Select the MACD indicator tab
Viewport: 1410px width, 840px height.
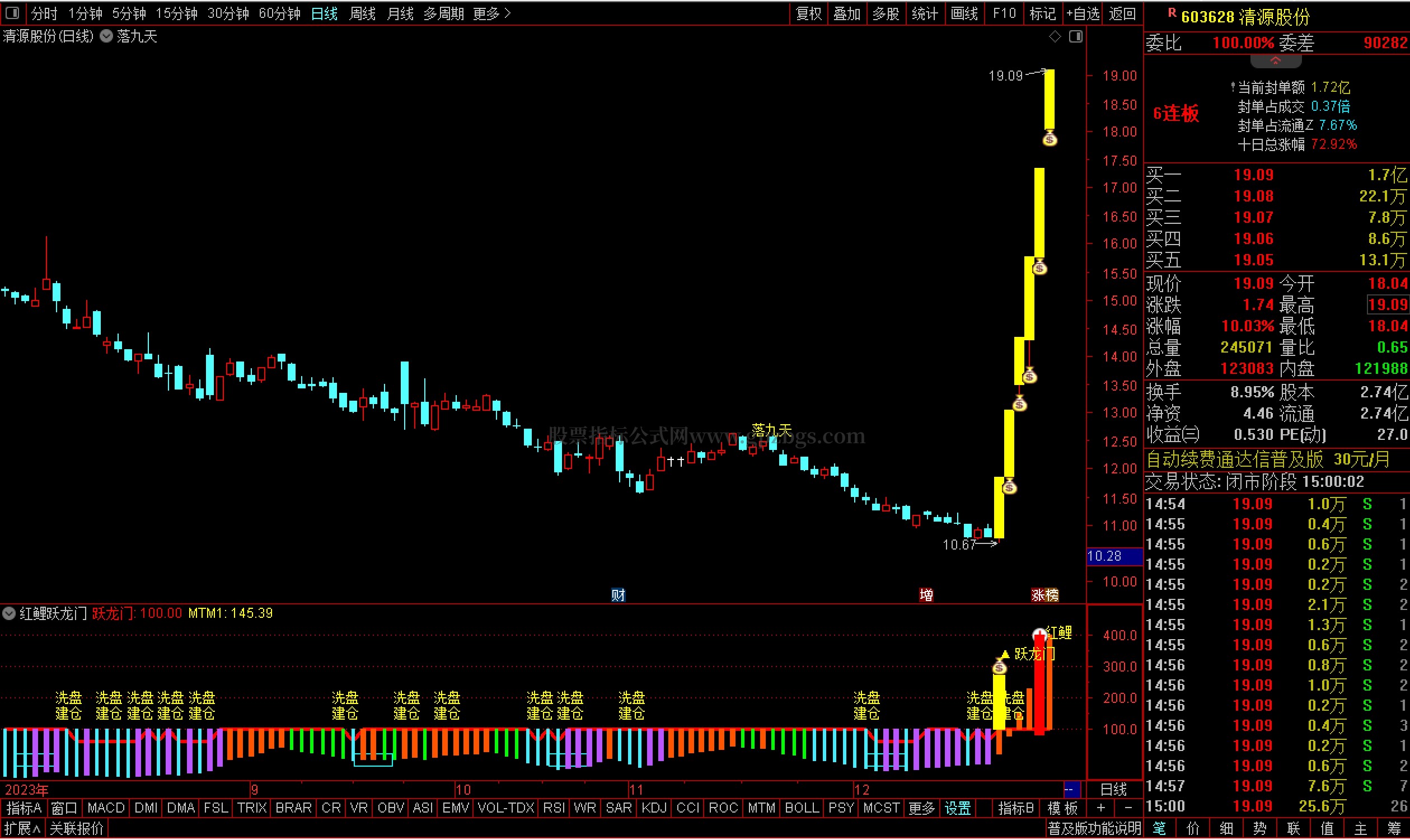[106, 808]
